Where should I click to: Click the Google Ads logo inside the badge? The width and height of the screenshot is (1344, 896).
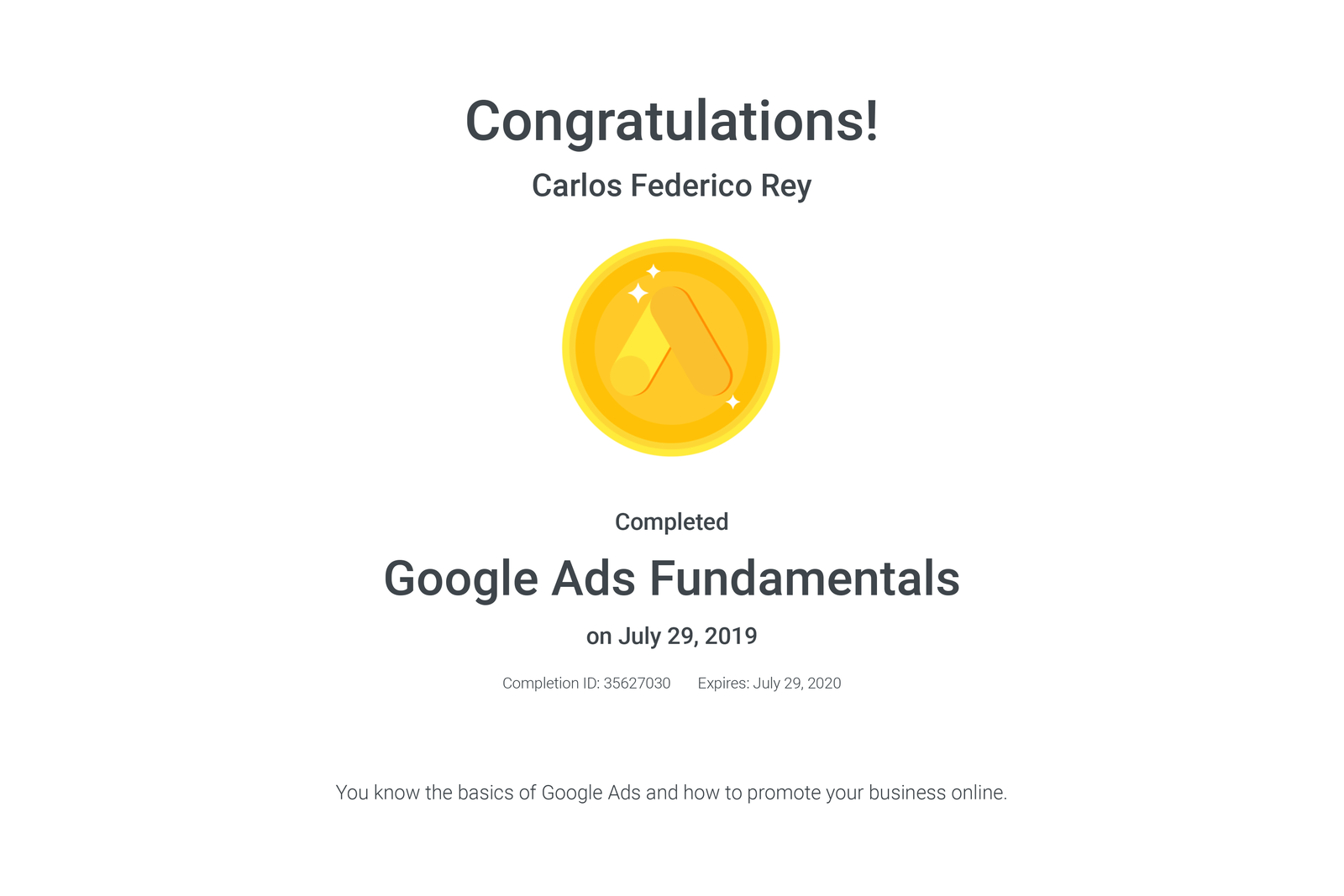tap(671, 341)
